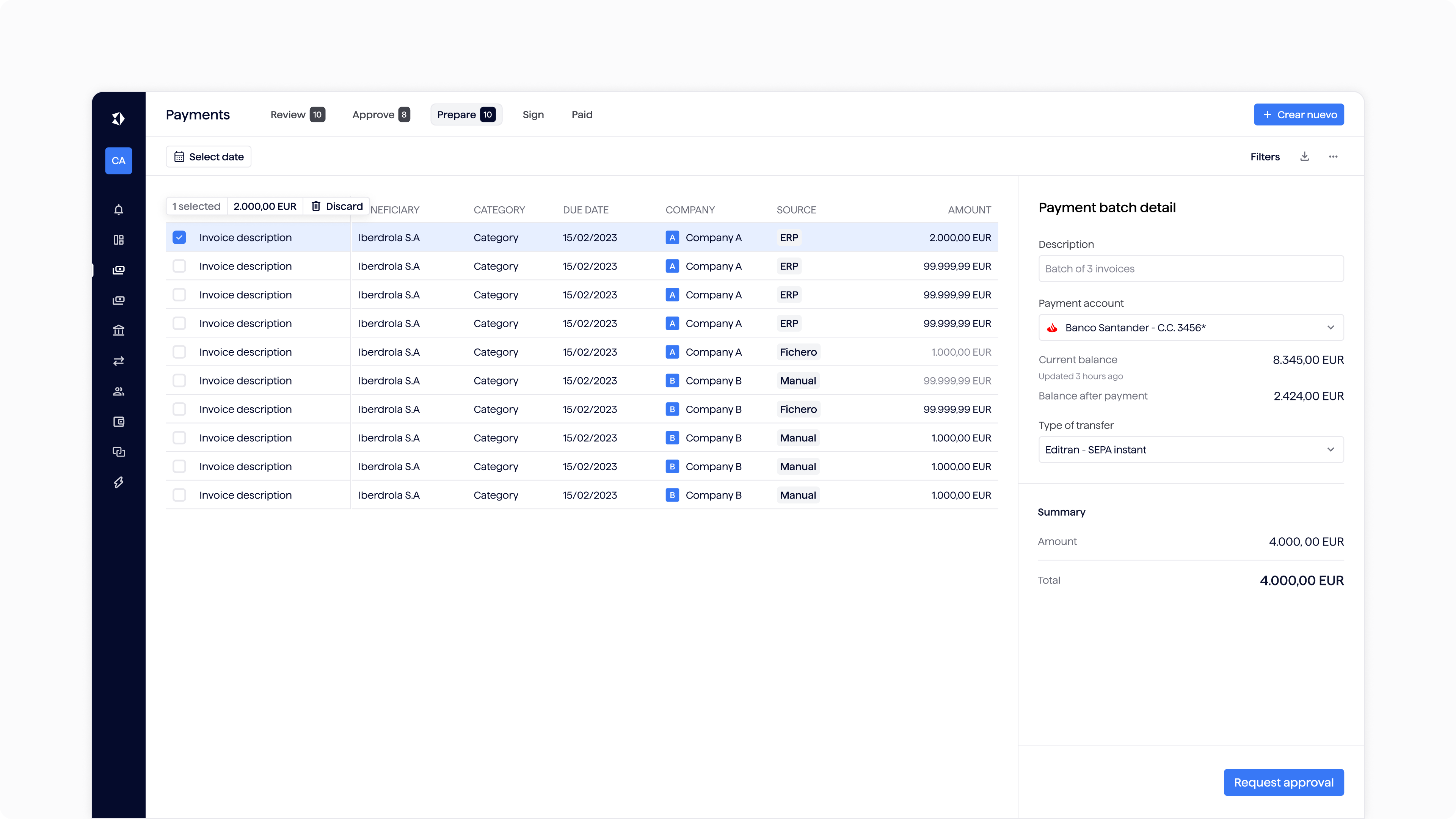1456x819 pixels.
Task: Switch to the Sign tab
Action: (x=533, y=115)
